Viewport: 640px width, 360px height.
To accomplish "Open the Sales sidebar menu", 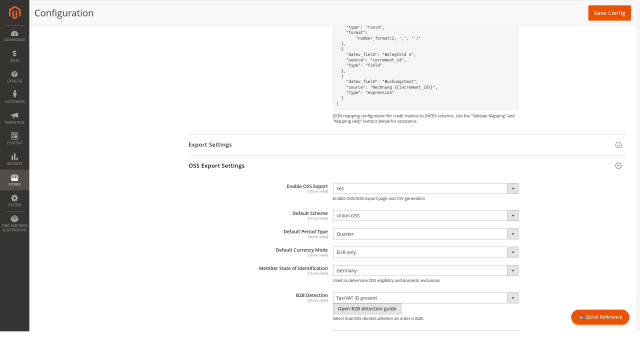I will click(x=15, y=56).
